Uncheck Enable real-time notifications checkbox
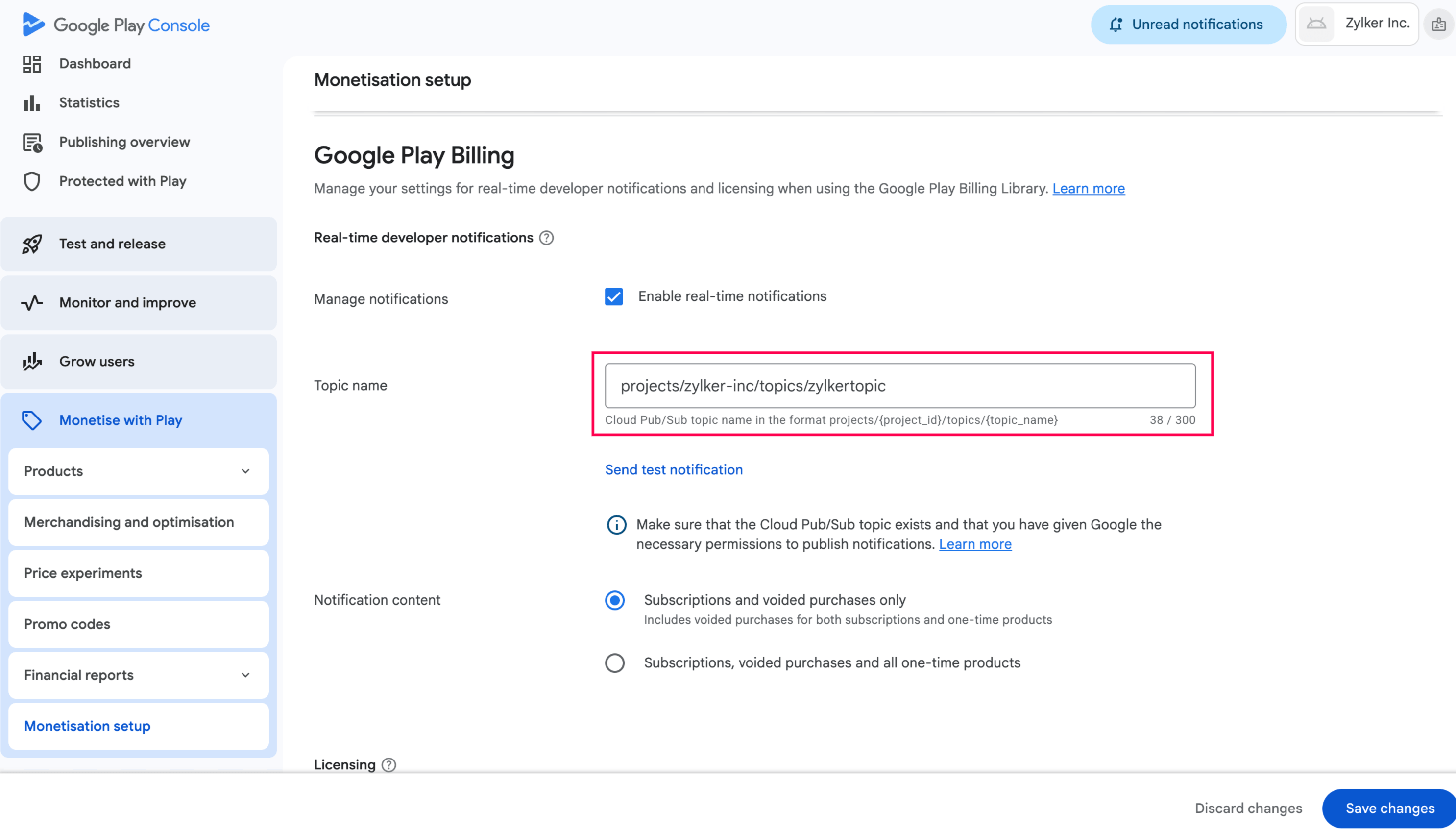Screen dimensions: 1456x833 click(x=614, y=296)
